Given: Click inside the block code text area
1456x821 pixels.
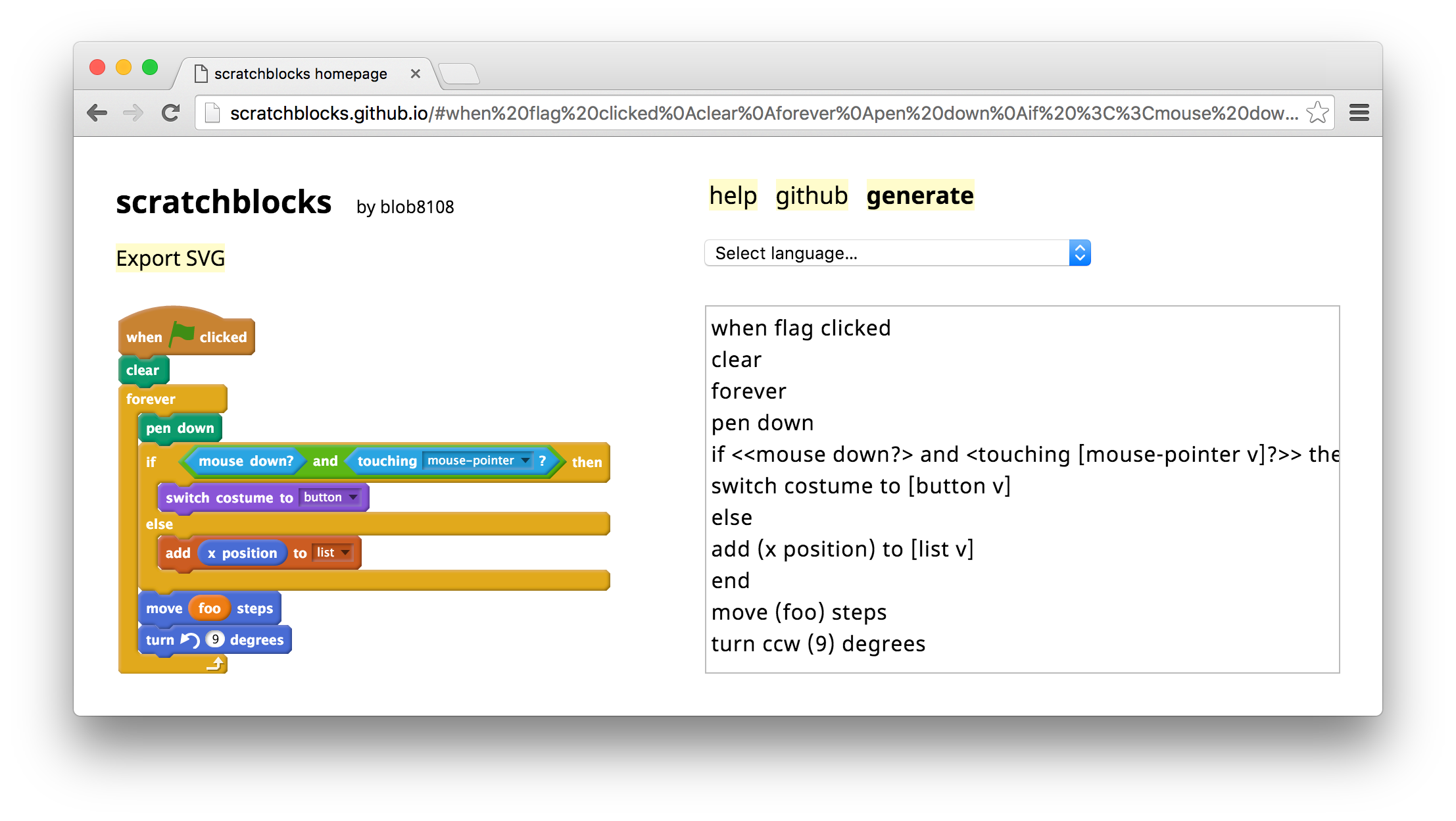Looking at the screenshot, I should pos(1022,489).
